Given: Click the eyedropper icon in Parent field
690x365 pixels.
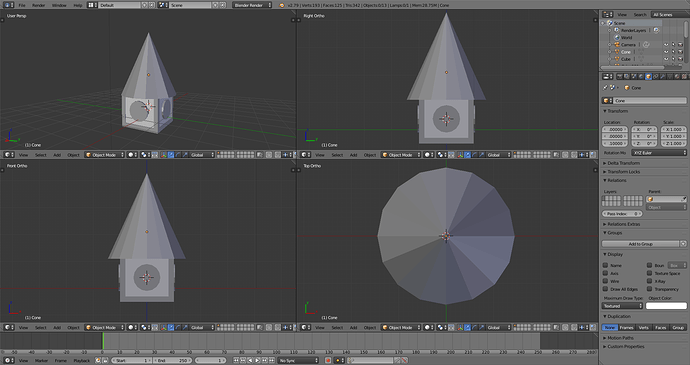Looking at the screenshot, I should 683,199.
